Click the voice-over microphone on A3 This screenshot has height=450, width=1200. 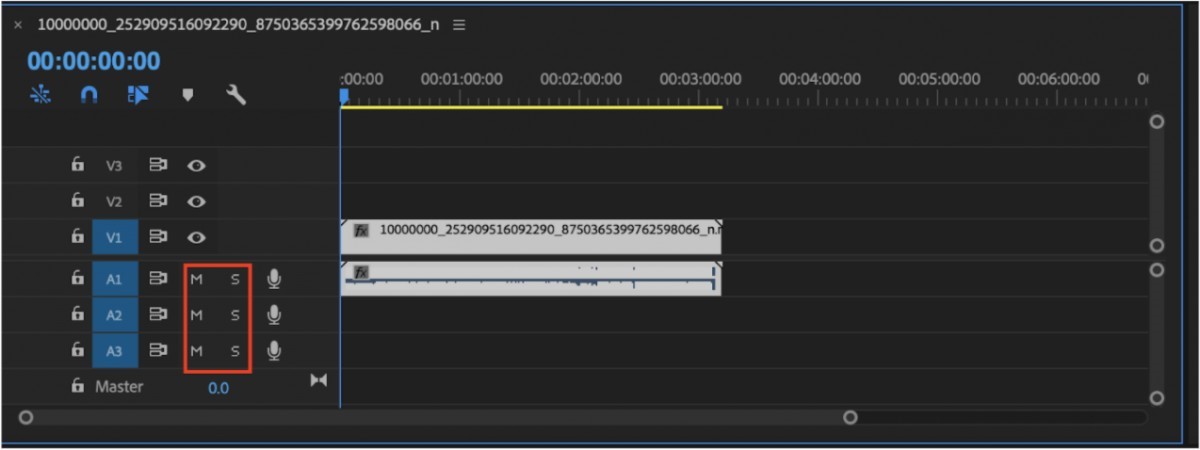tap(274, 351)
